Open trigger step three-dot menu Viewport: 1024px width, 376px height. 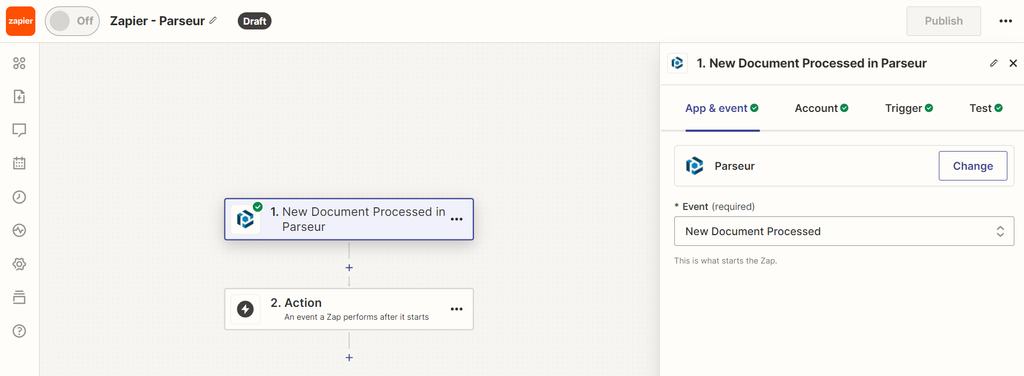(x=456, y=219)
